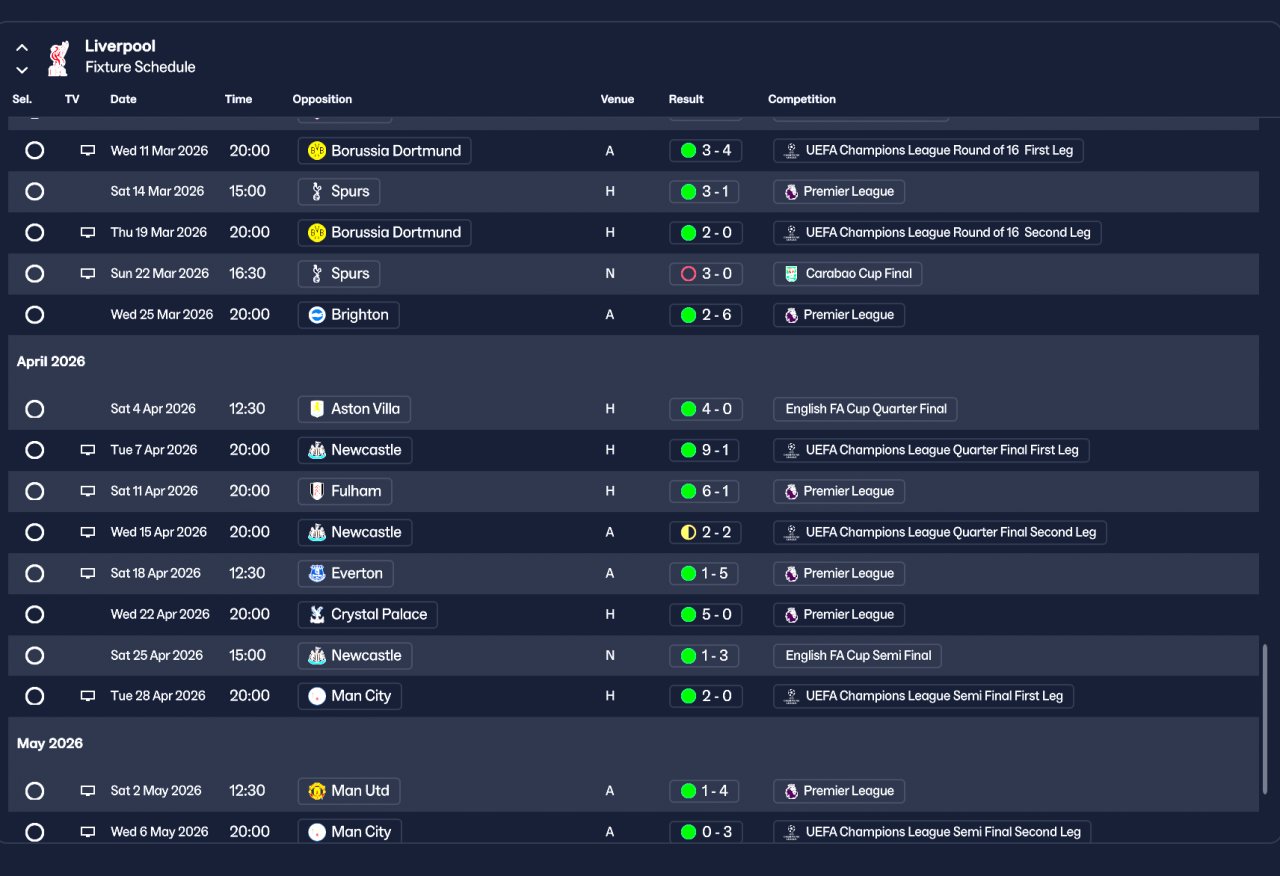1280x876 pixels.
Task: Sort fixtures by the Result column header
Action: pos(686,100)
